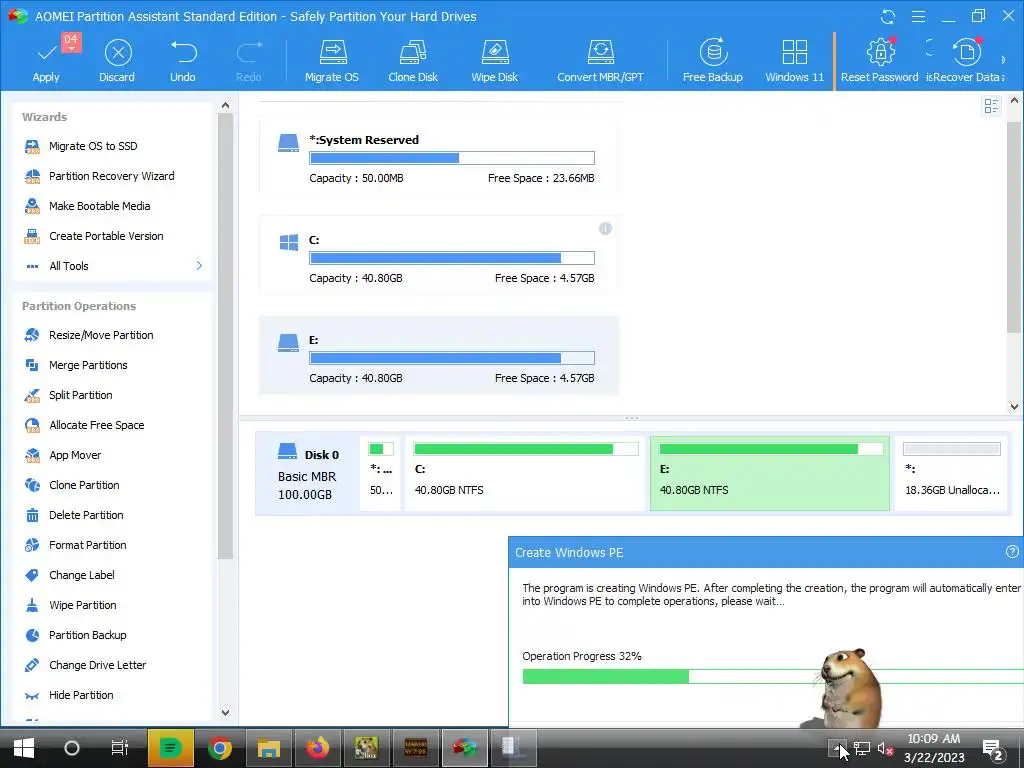The width and height of the screenshot is (1024, 768).
Task: Select small 50MB reserved block in disk map
Action: (381, 473)
